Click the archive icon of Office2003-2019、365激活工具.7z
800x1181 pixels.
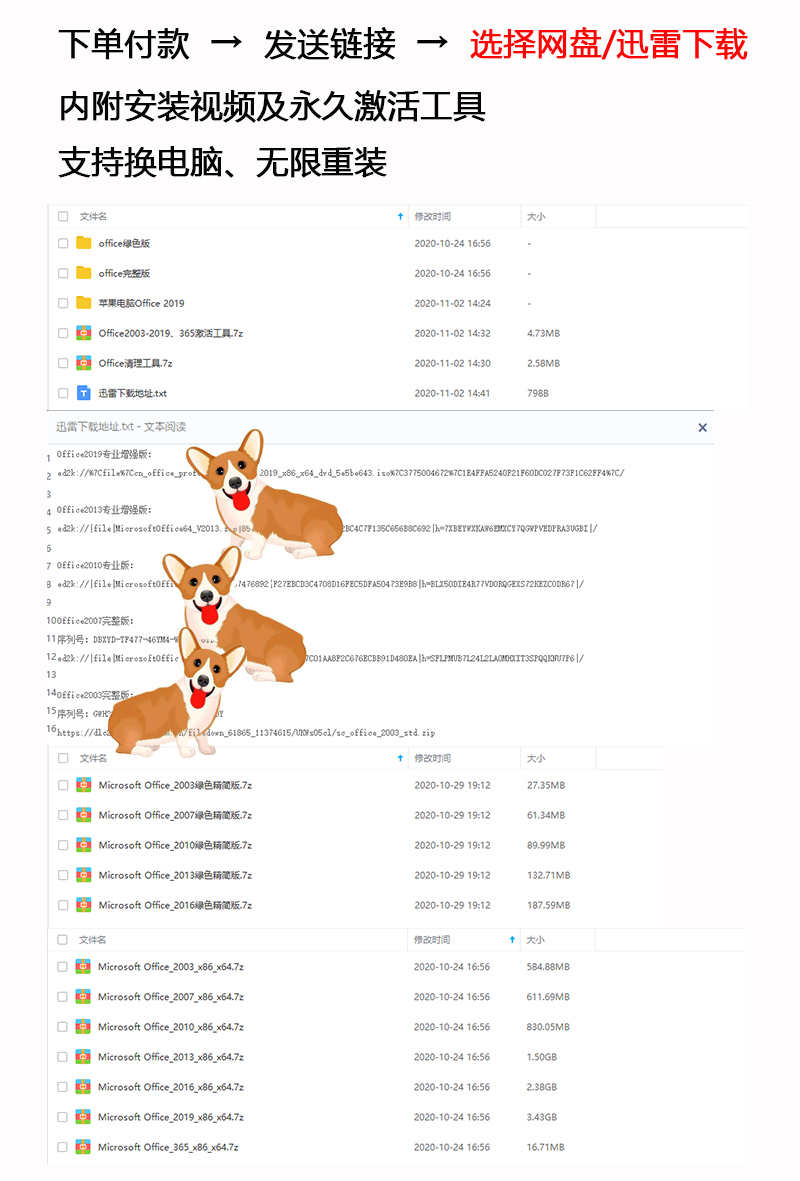(x=84, y=333)
